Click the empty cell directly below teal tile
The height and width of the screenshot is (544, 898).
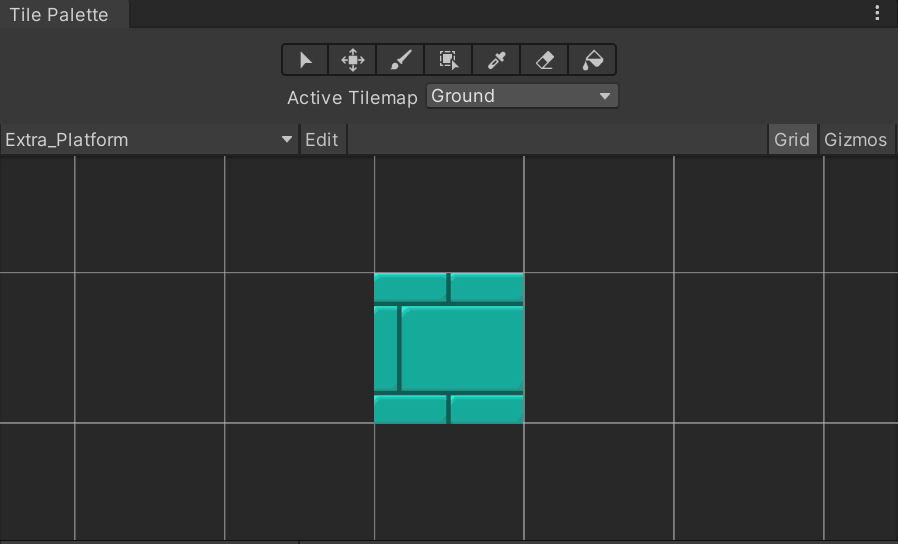click(449, 480)
